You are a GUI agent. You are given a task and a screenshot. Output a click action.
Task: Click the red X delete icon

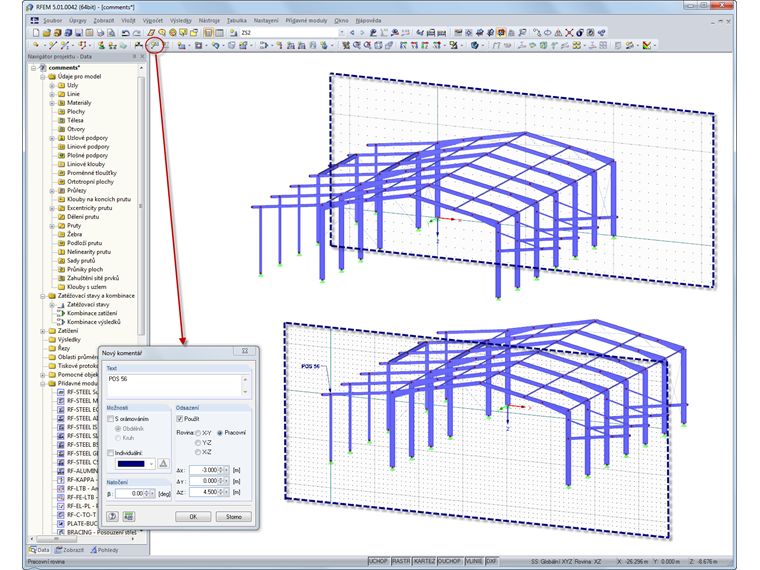[x=569, y=32]
